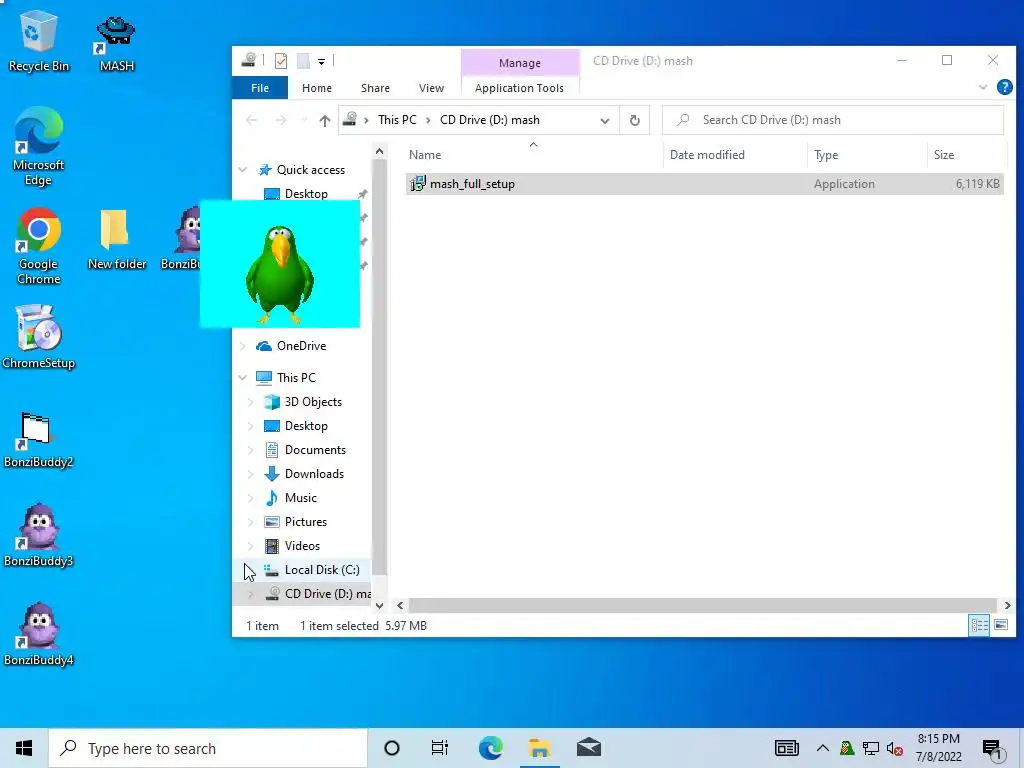Select OneDrive in navigation pane
This screenshot has width=1024, height=768.
click(301, 346)
